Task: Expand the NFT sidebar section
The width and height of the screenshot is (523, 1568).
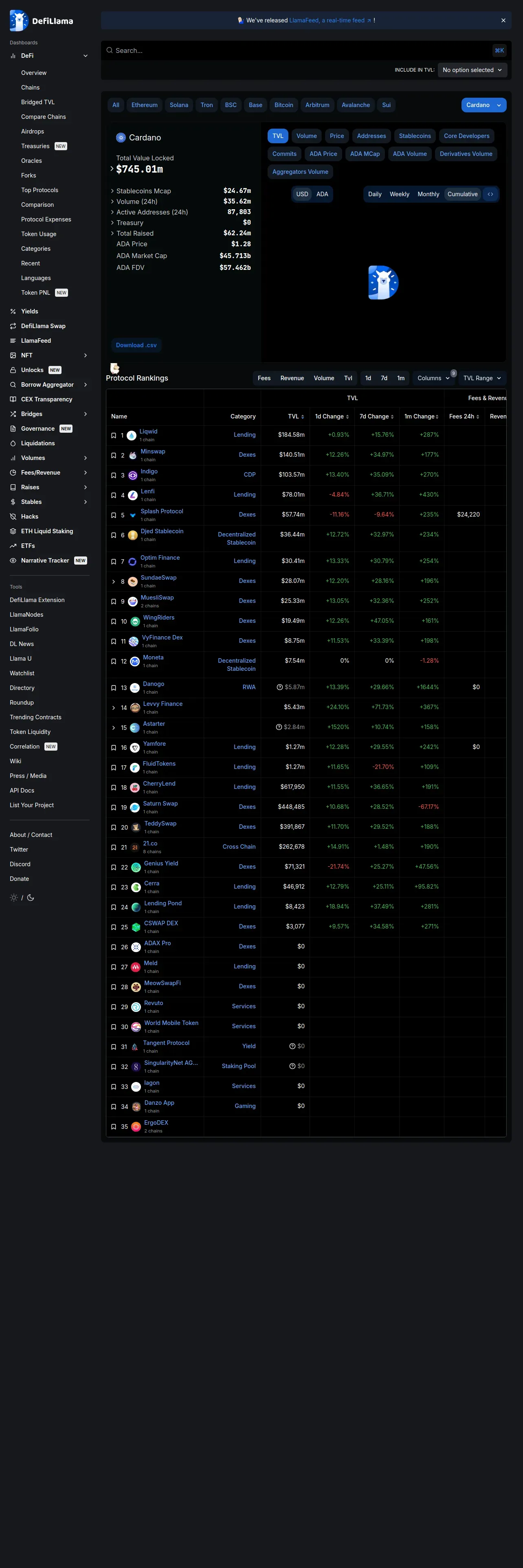Action: 85,355
